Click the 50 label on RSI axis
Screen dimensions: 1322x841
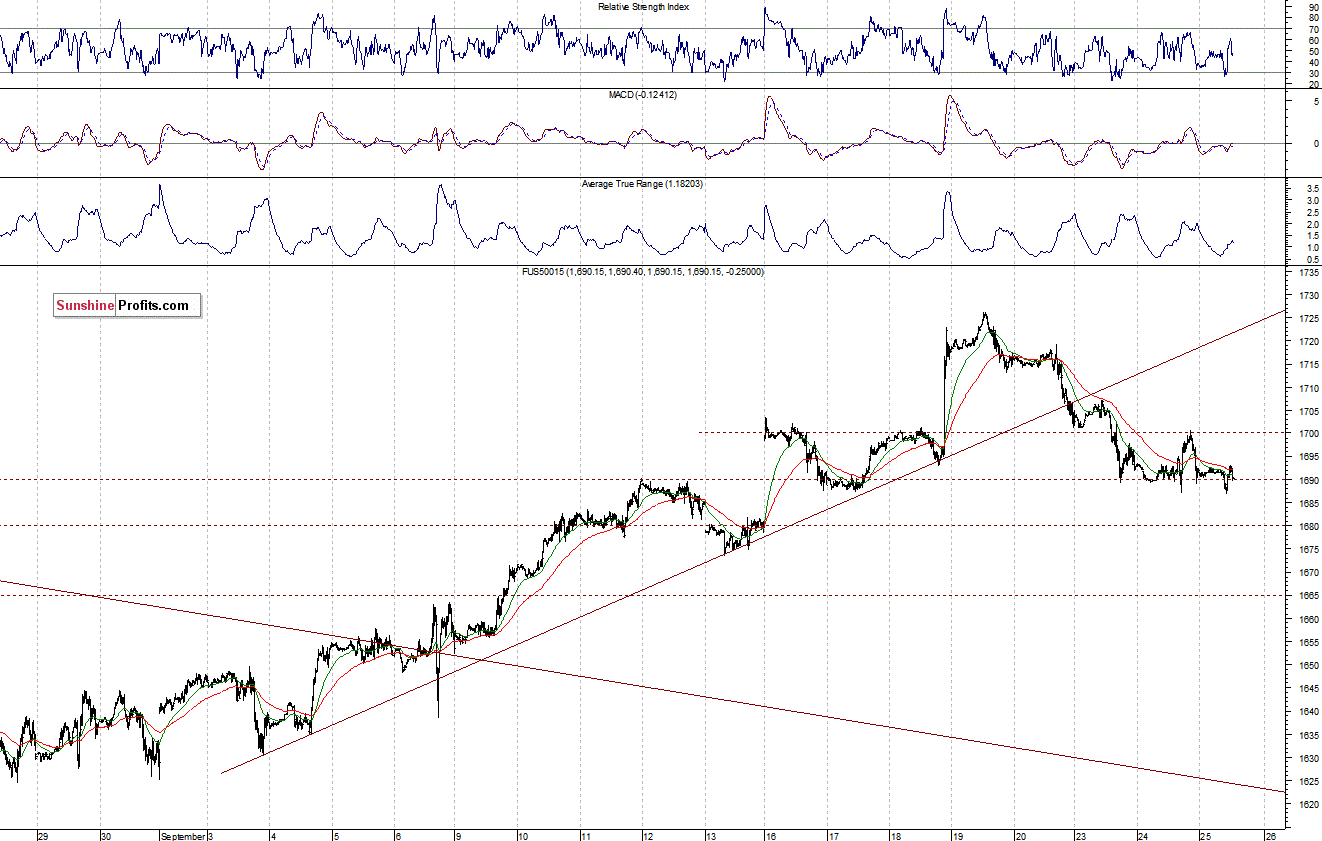(1312, 51)
